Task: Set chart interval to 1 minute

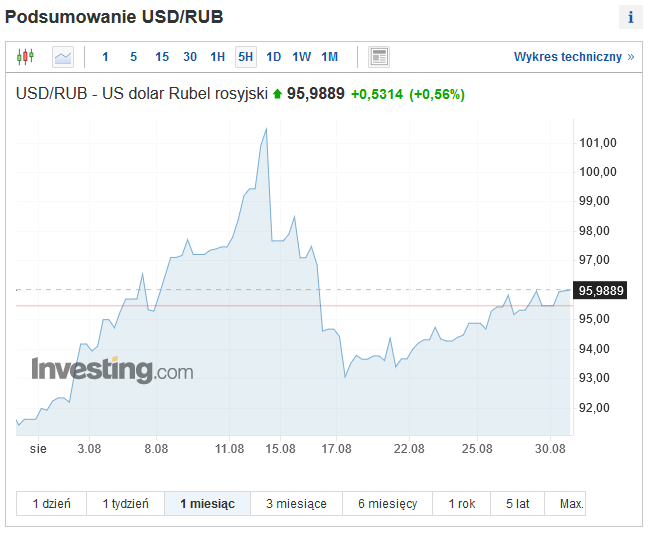Action: [x=105, y=57]
